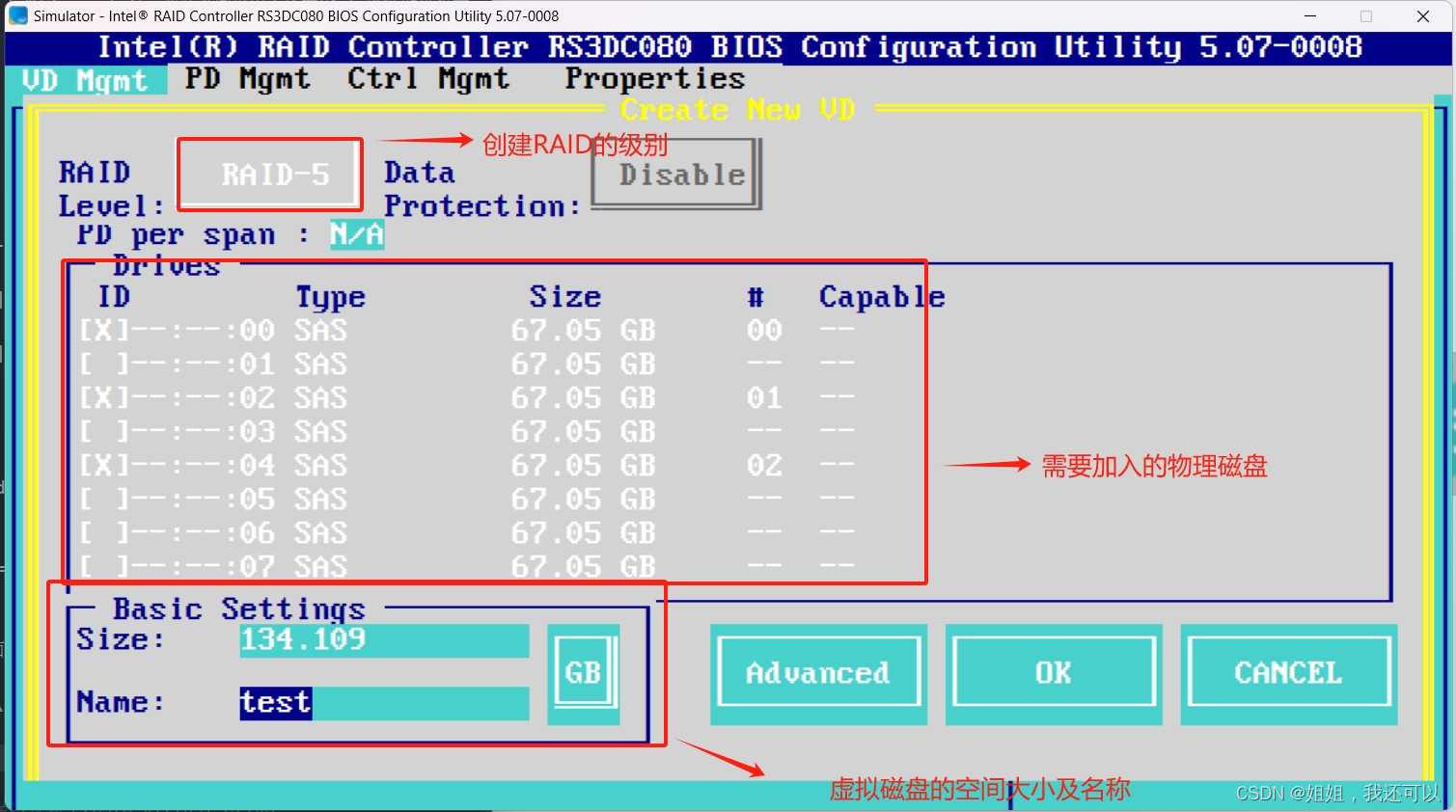Close the Simulator window
Screen dimensions: 1456x812
(x=1422, y=15)
